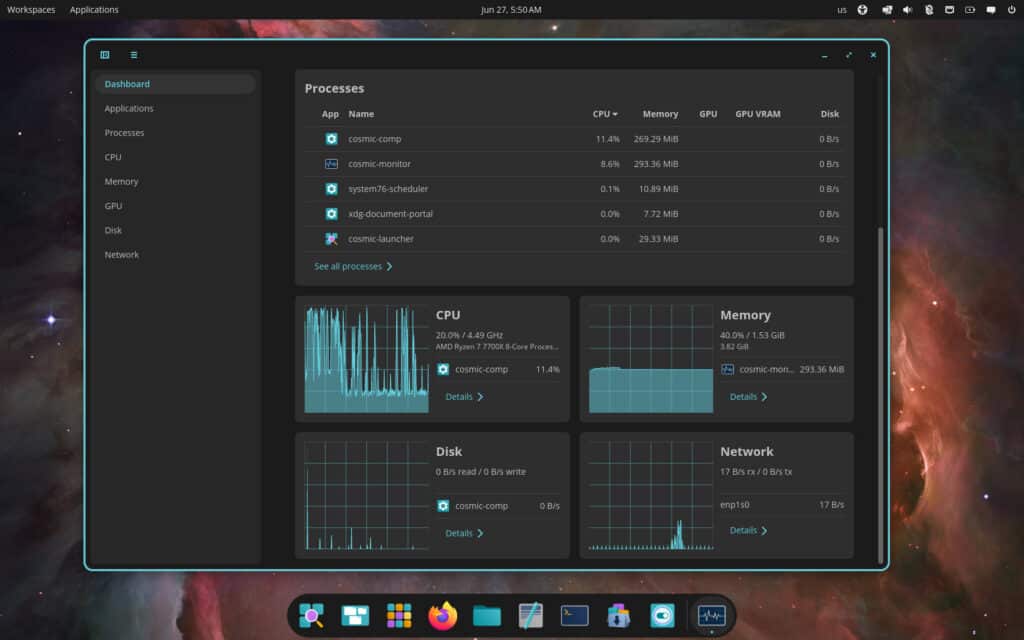Click the CPU usage graph
The width and height of the screenshot is (1024, 640).
[x=366, y=359]
